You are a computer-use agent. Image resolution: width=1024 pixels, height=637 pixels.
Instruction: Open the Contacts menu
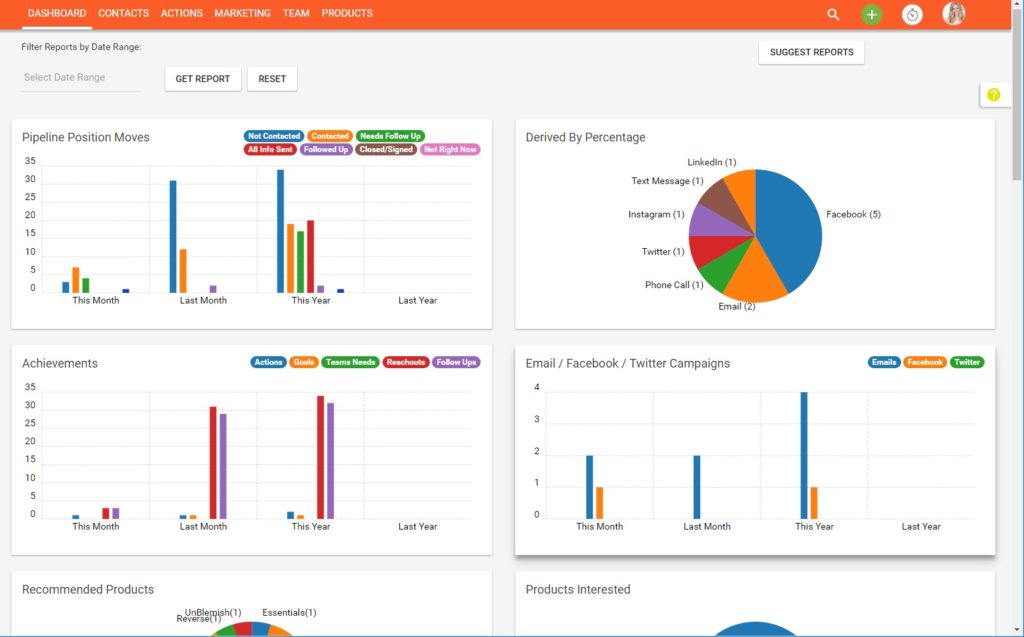click(x=123, y=13)
